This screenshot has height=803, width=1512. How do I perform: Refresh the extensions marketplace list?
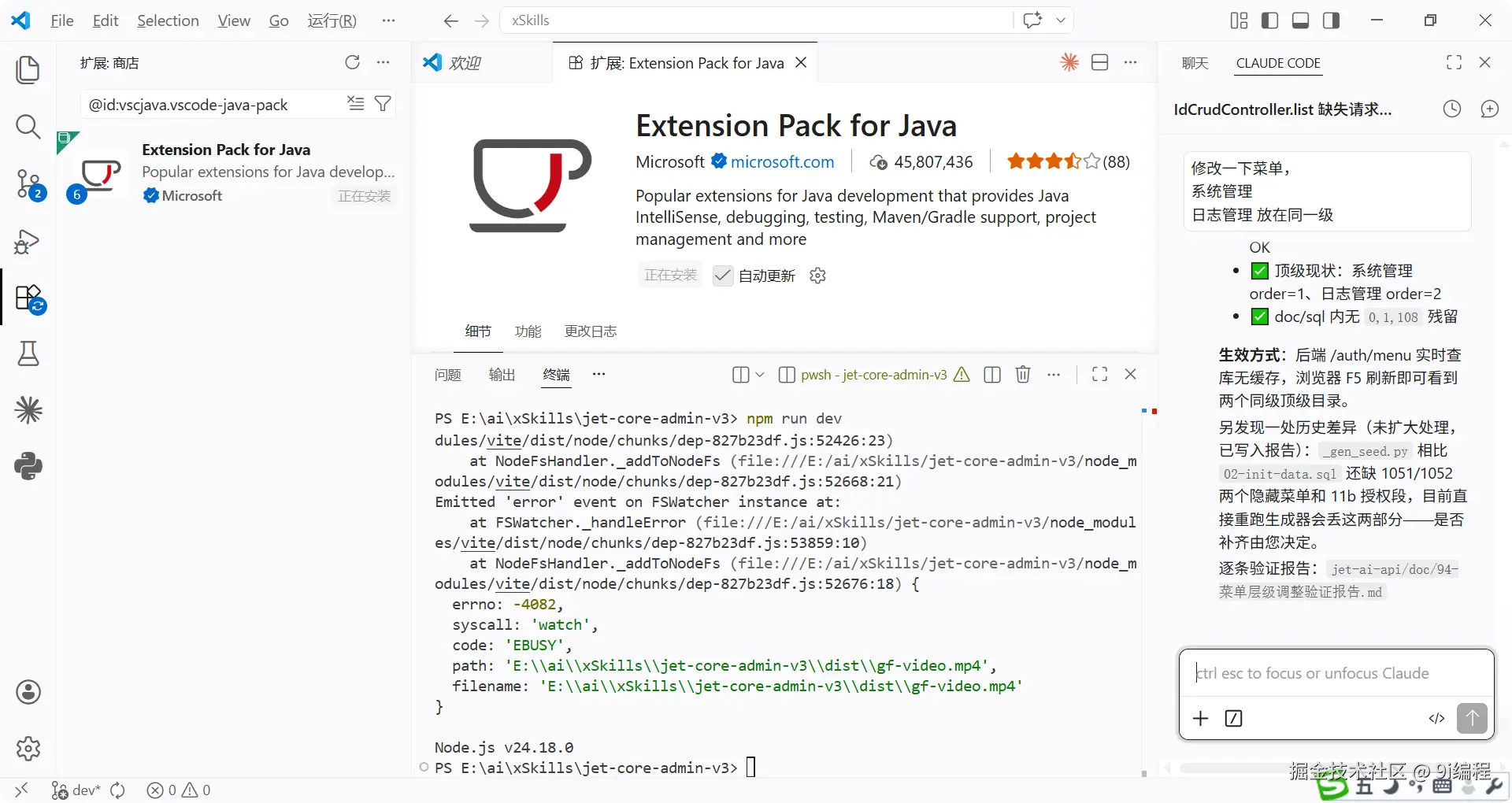click(x=352, y=62)
